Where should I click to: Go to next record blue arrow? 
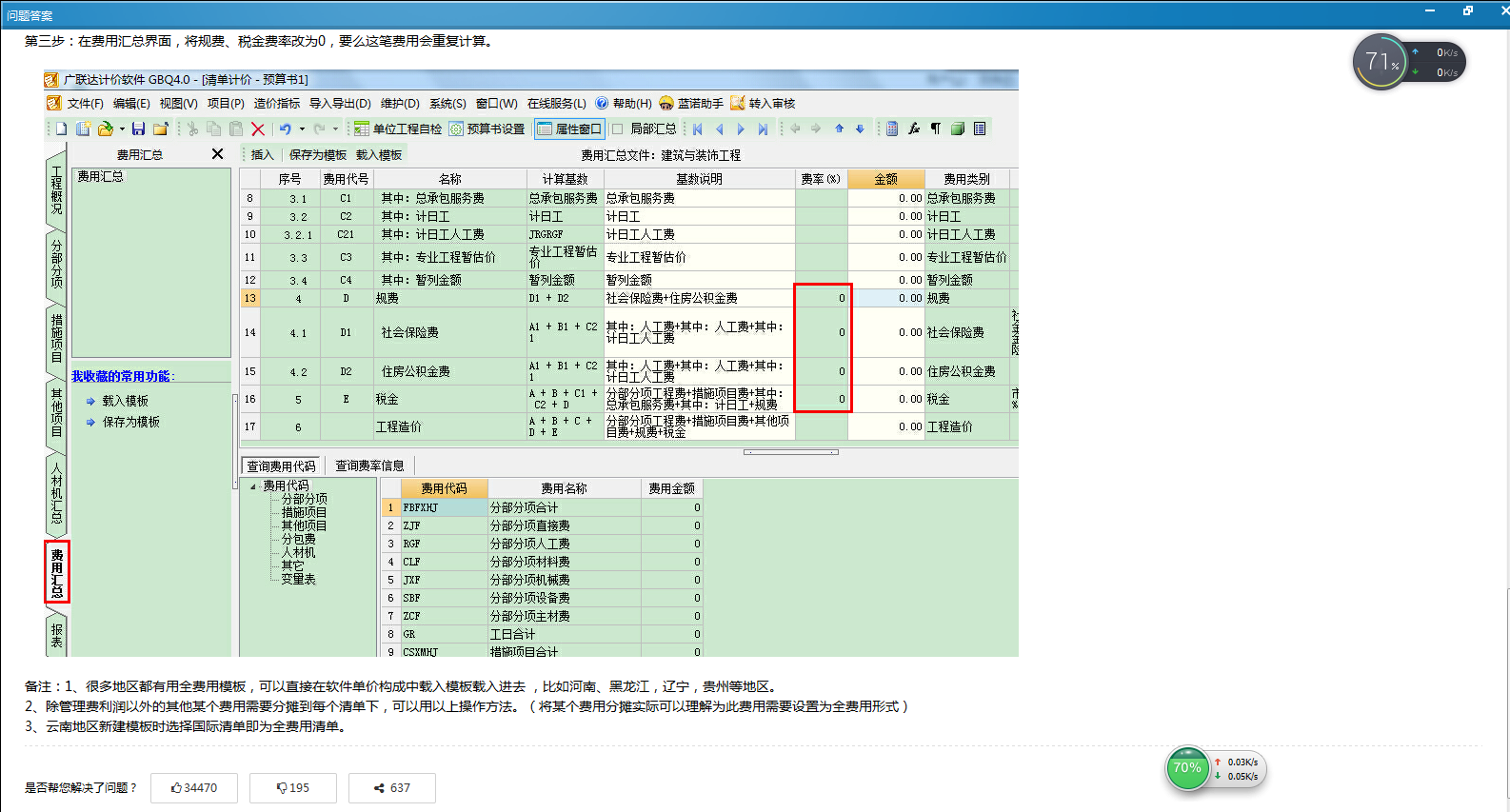click(741, 129)
